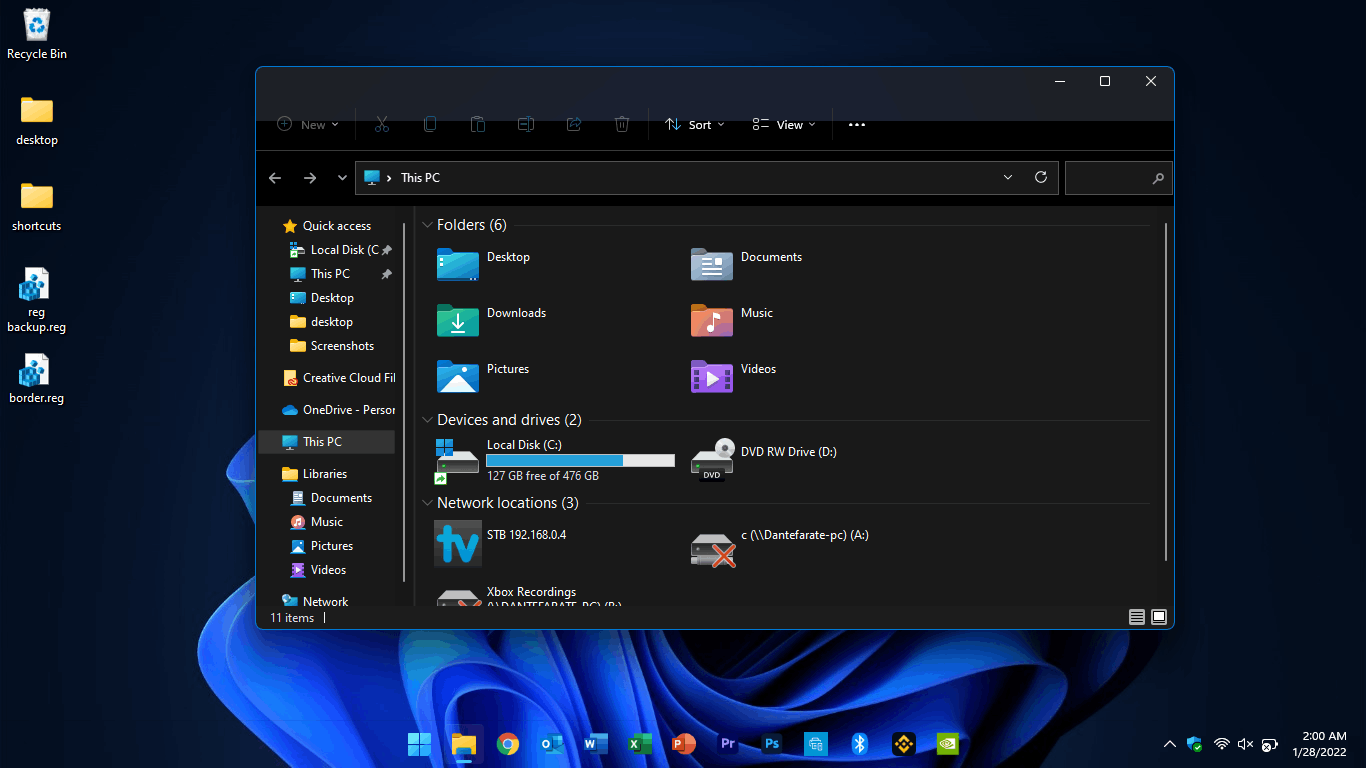Open the New dropdown menu
The image size is (1366, 768).
click(308, 125)
